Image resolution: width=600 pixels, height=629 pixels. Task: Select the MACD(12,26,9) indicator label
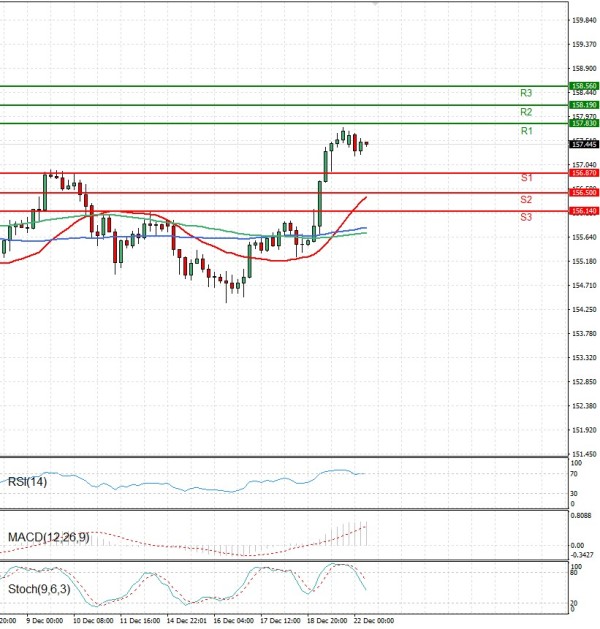pyautogui.click(x=49, y=538)
